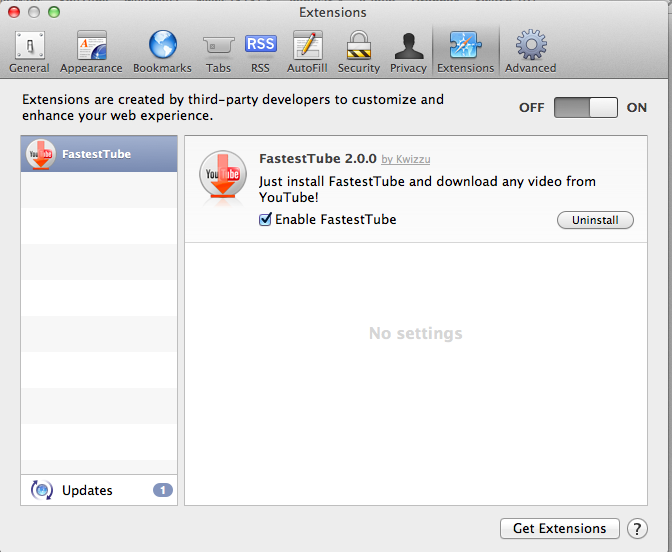This screenshot has height=552, width=672.
Task: Click the OFF label beside the switch
Action: pos(531,107)
